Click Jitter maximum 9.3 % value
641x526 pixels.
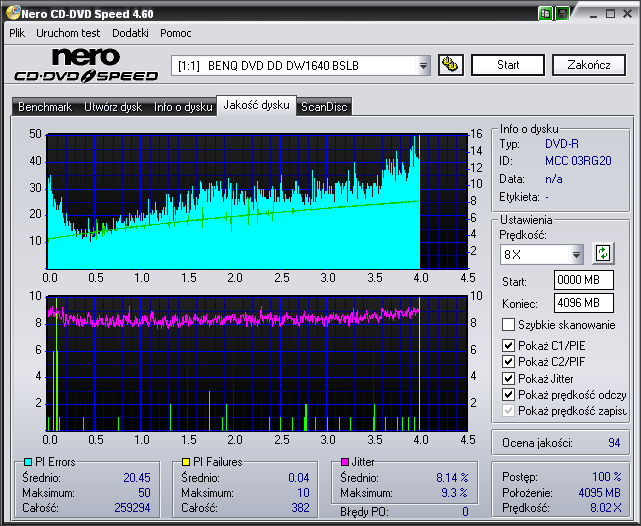455,492
